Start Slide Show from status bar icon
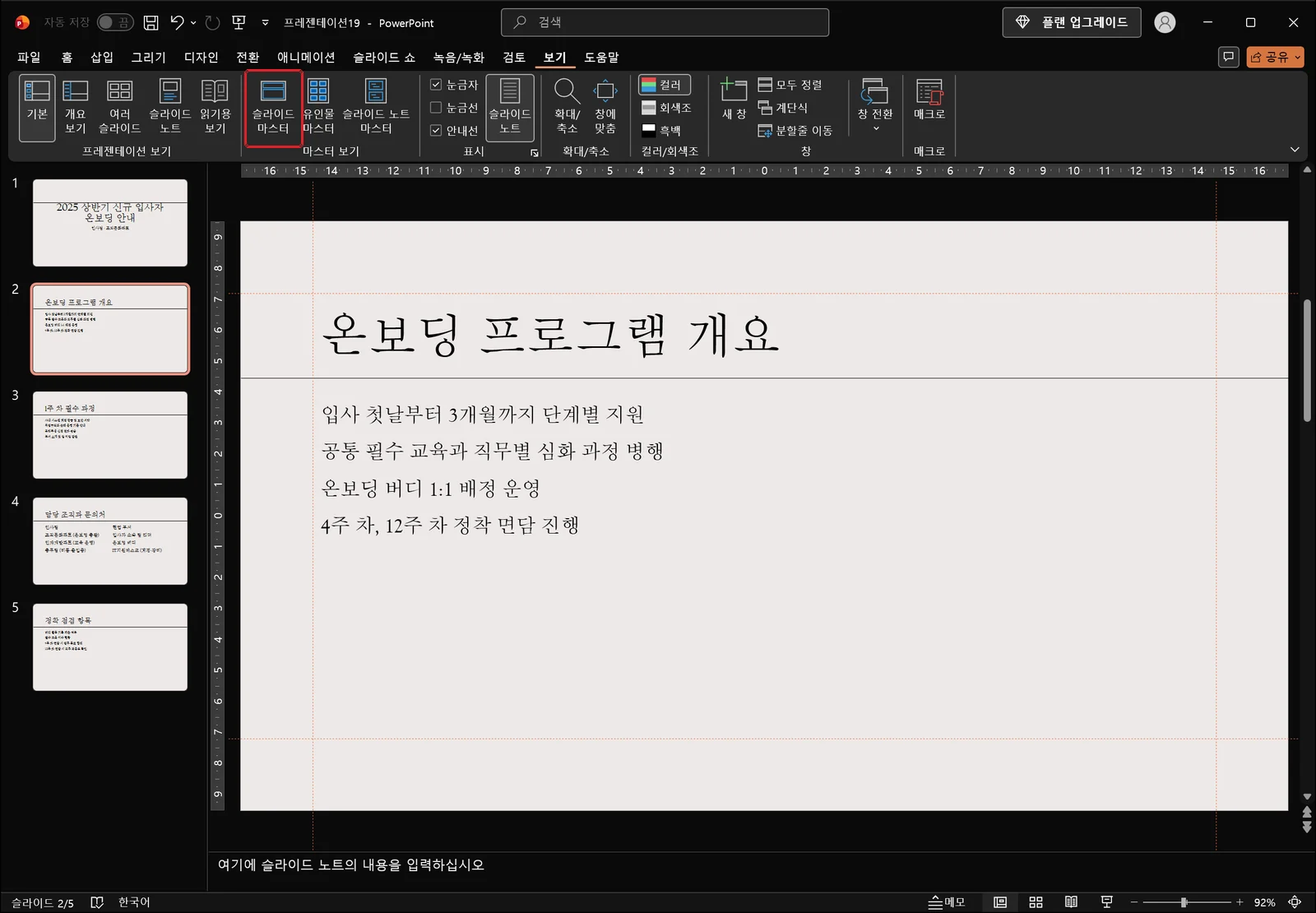 pyautogui.click(x=1107, y=902)
